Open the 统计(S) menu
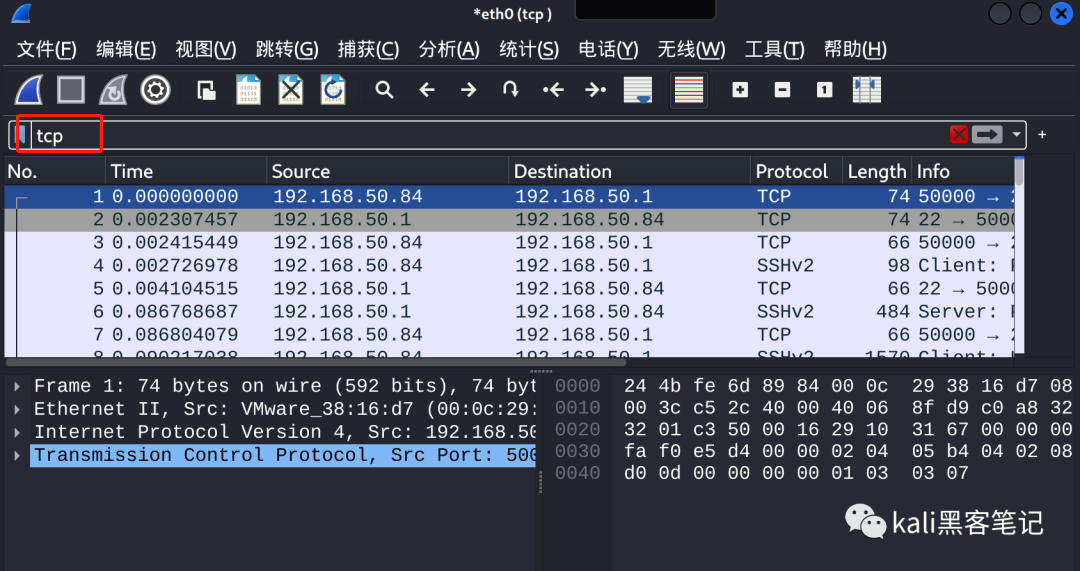The height and width of the screenshot is (571, 1080). click(529, 50)
